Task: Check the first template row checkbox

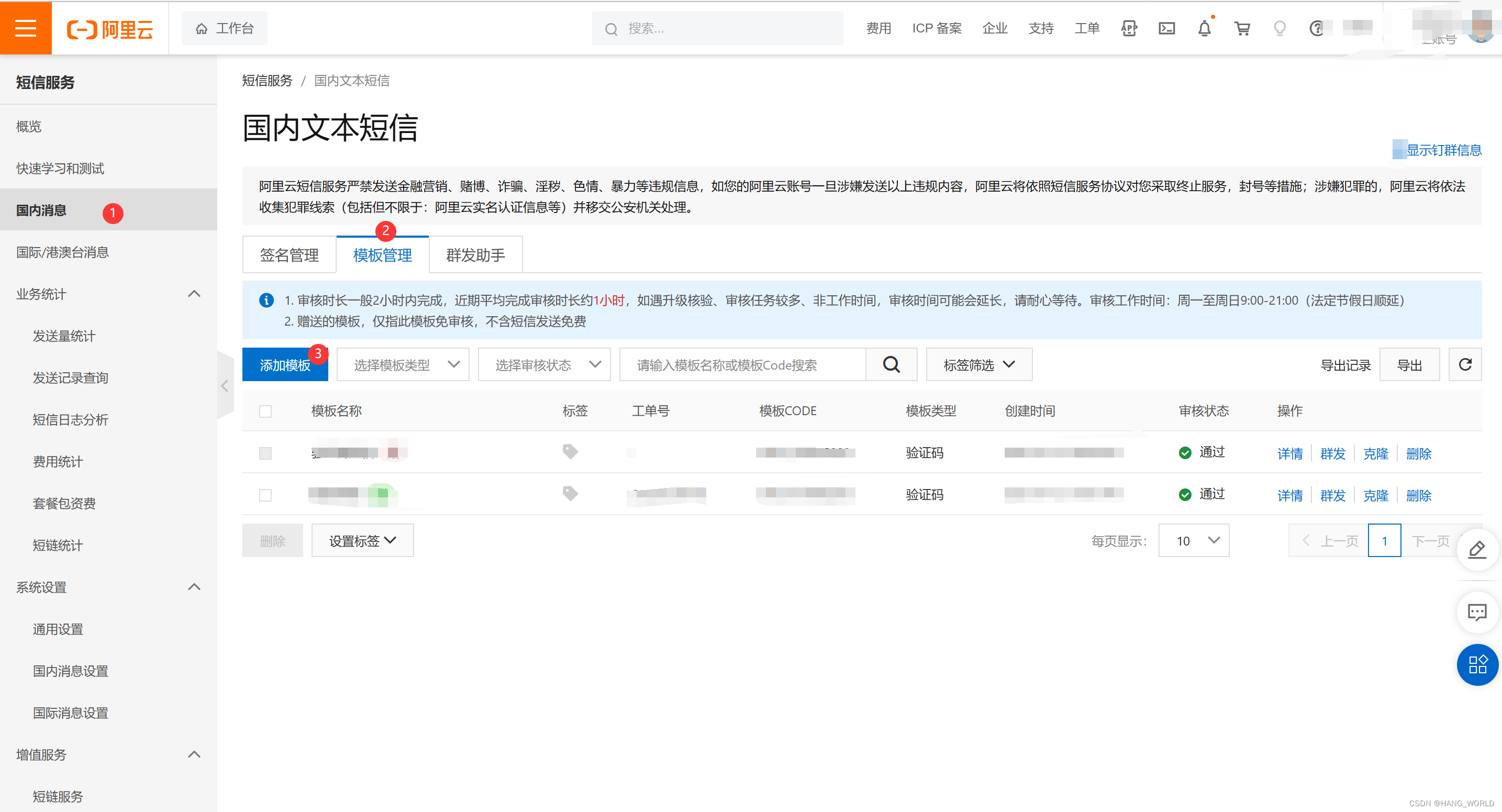Action: [x=265, y=453]
